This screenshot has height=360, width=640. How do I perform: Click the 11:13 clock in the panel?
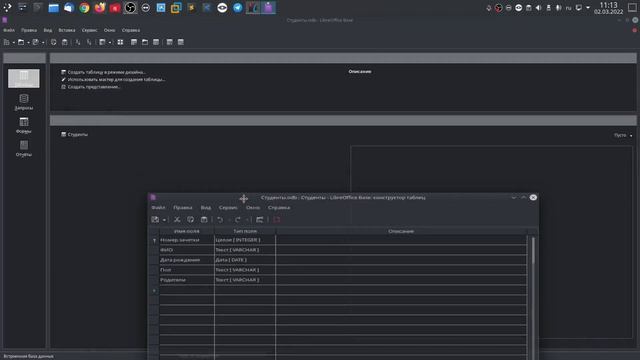[609, 5]
